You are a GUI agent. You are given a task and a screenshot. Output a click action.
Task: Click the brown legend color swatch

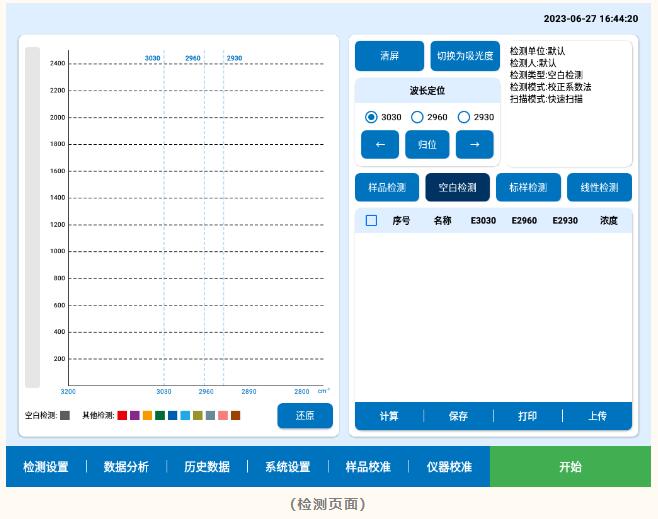[x=235, y=415]
